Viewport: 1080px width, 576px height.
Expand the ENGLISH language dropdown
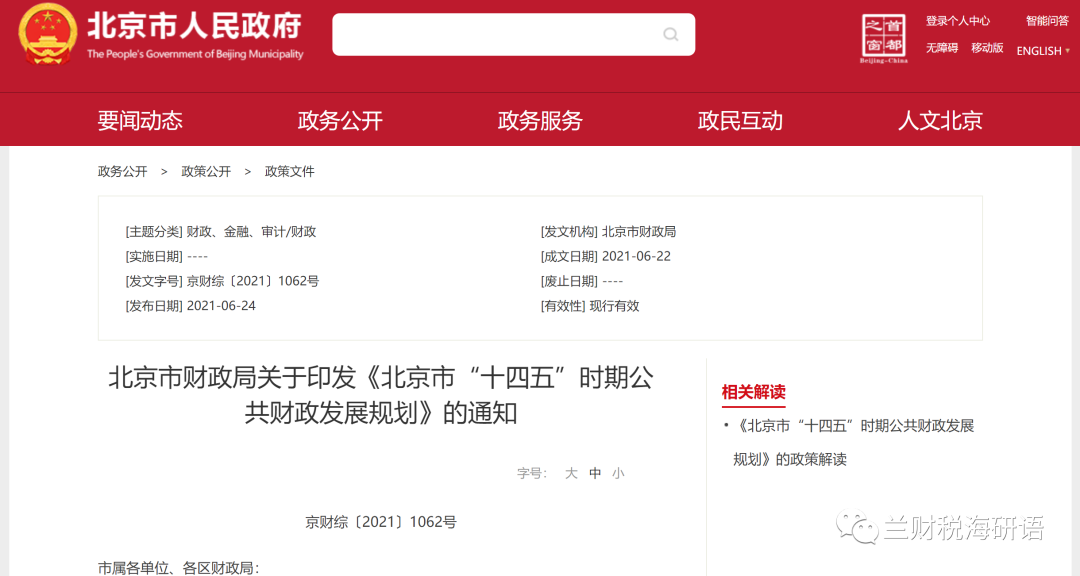[1043, 51]
